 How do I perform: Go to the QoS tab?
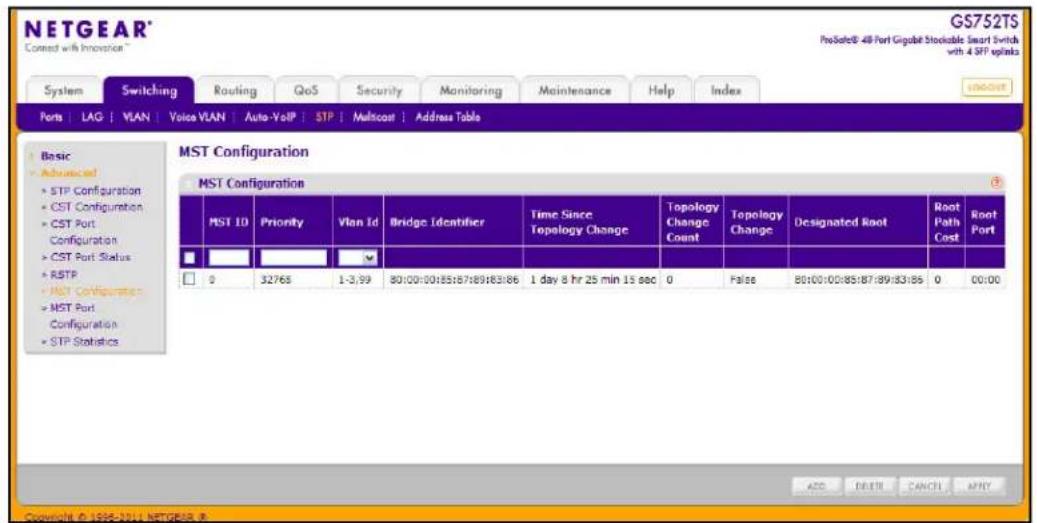[x=306, y=91]
